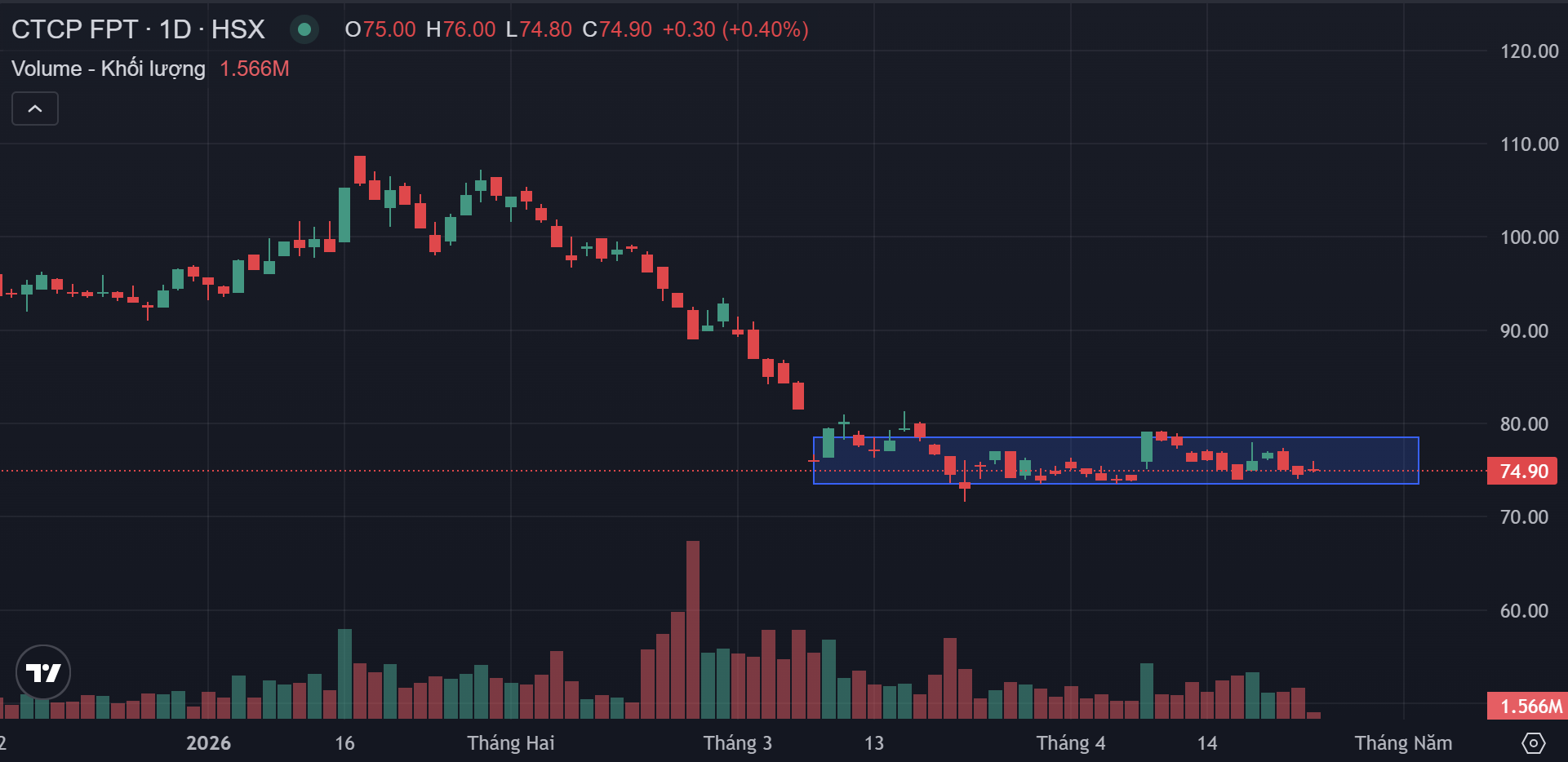The width and height of the screenshot is (1568, 762).
Task: Click the 74.90 current price label
Action: pos(1523,472)
